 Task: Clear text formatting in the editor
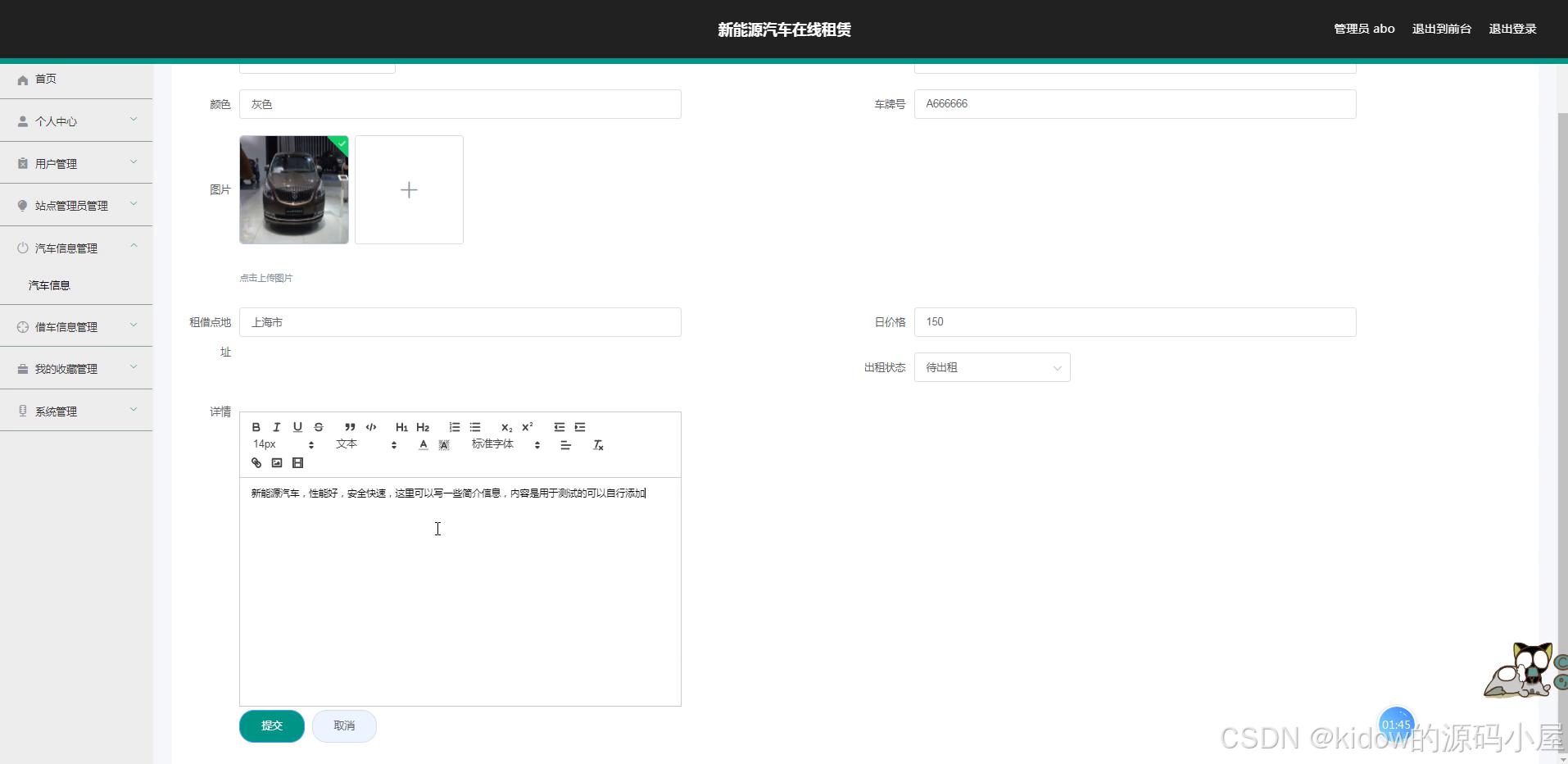598,445
